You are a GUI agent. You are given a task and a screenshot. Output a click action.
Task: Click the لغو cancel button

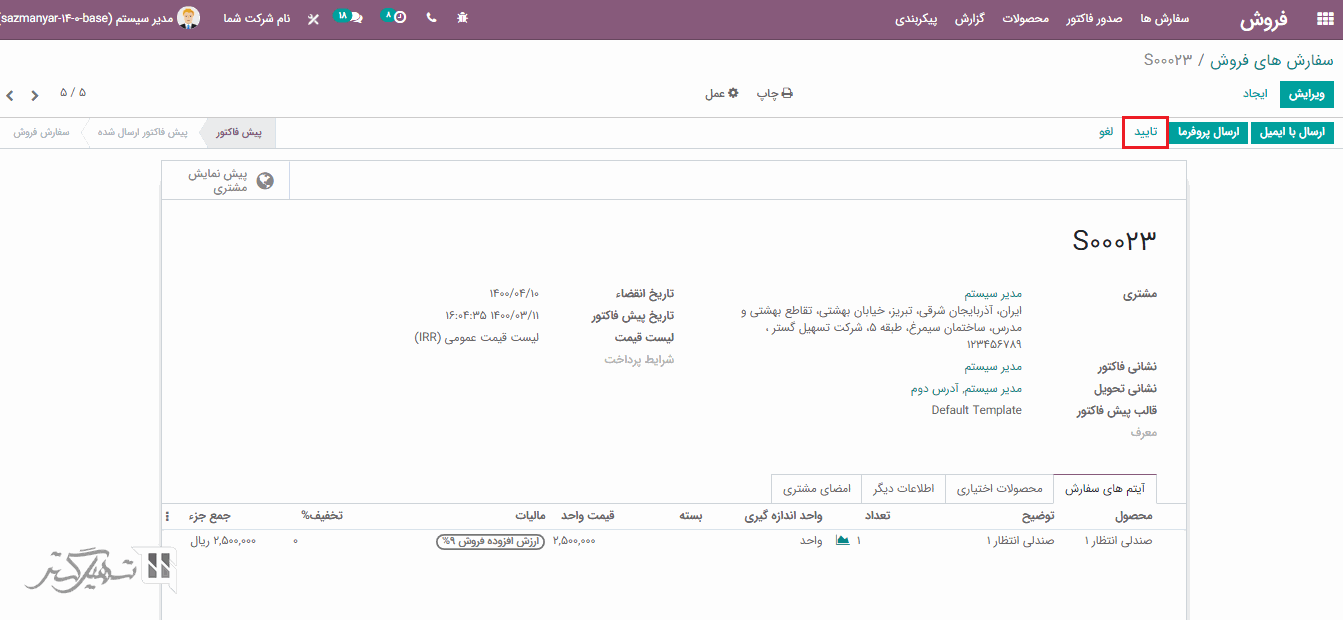pyautogui.click(x=1106, y=132)
